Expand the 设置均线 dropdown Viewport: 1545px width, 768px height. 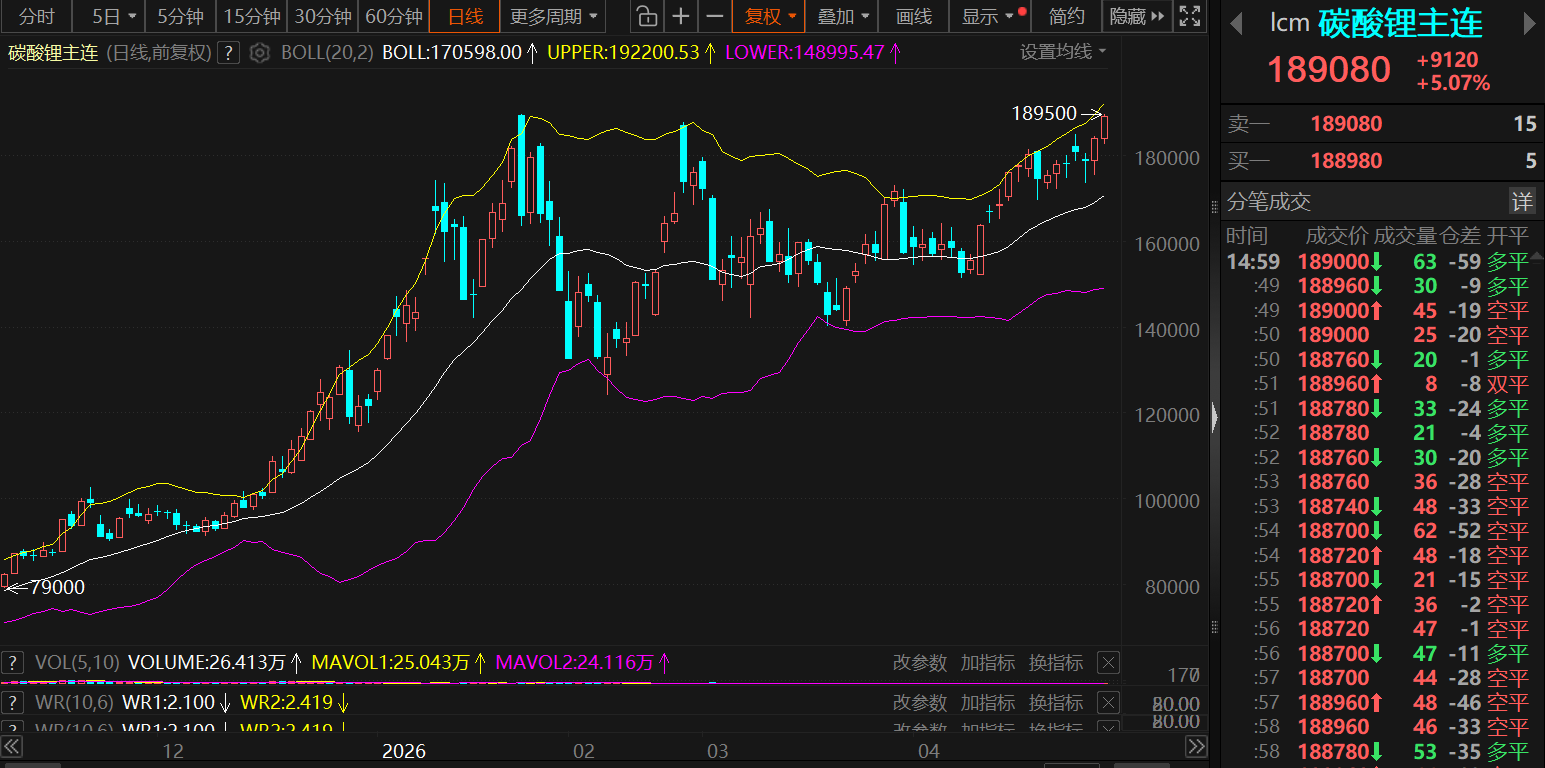[x=1063, y=52]
